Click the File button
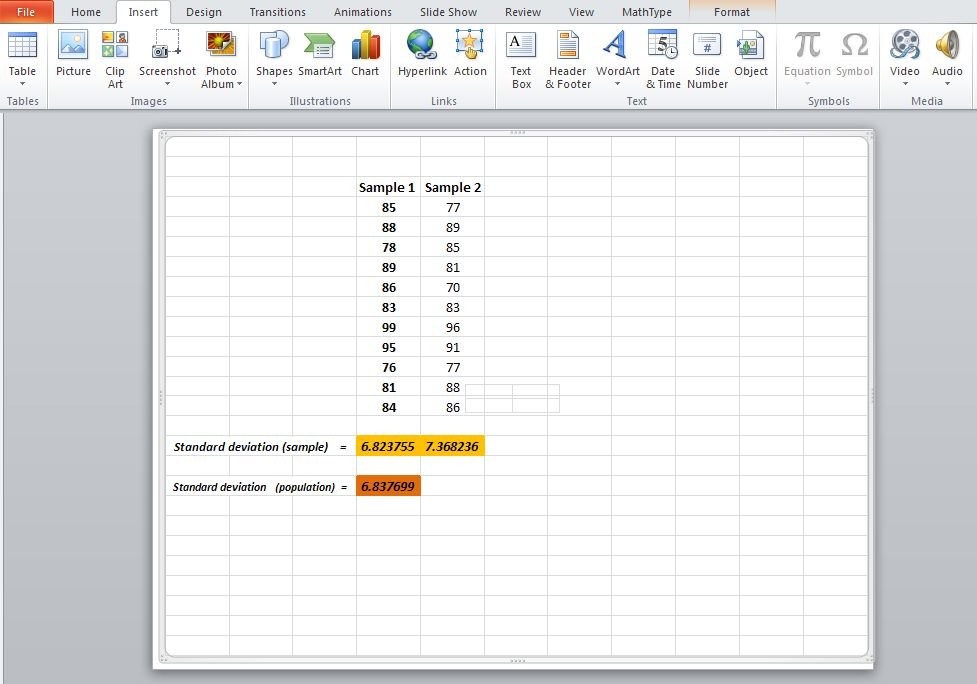The height and width of the screenshot is (684, 977). click(26, 12)
